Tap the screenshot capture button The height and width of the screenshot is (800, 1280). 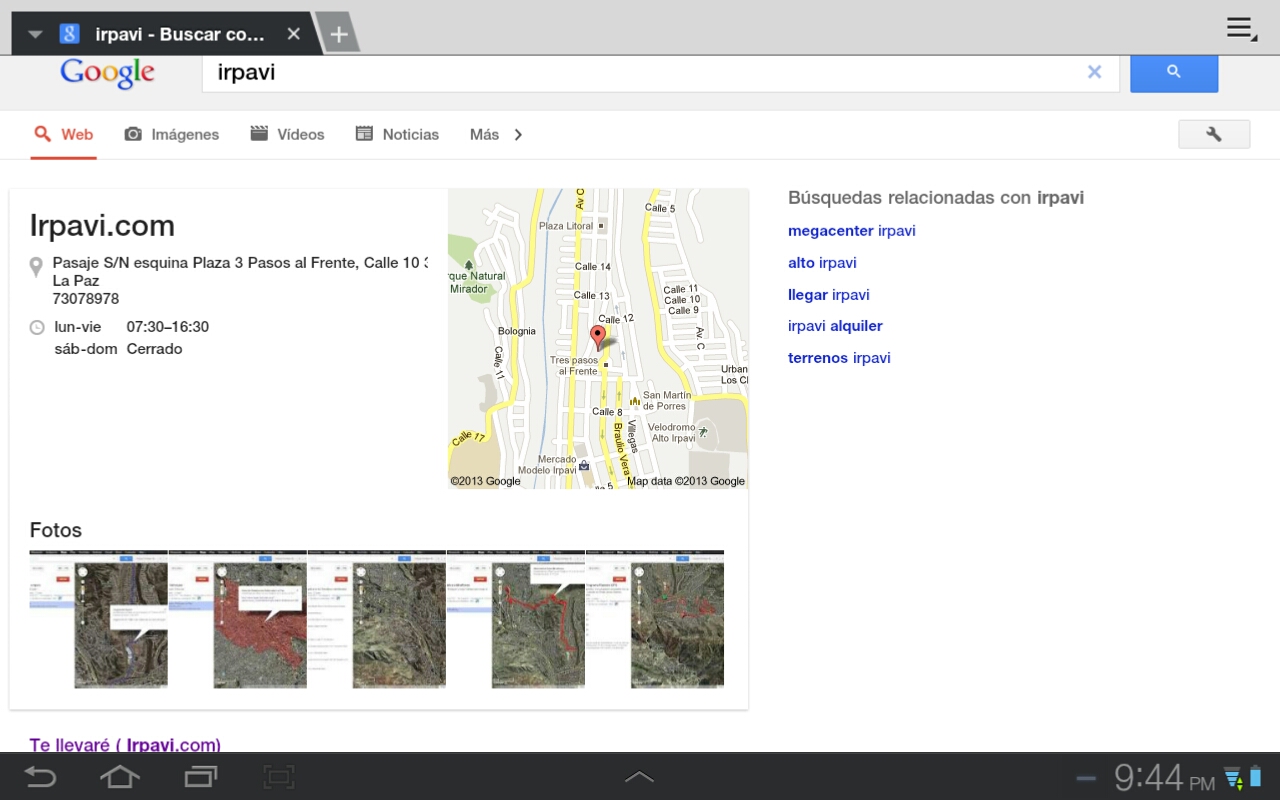(279, 777)
